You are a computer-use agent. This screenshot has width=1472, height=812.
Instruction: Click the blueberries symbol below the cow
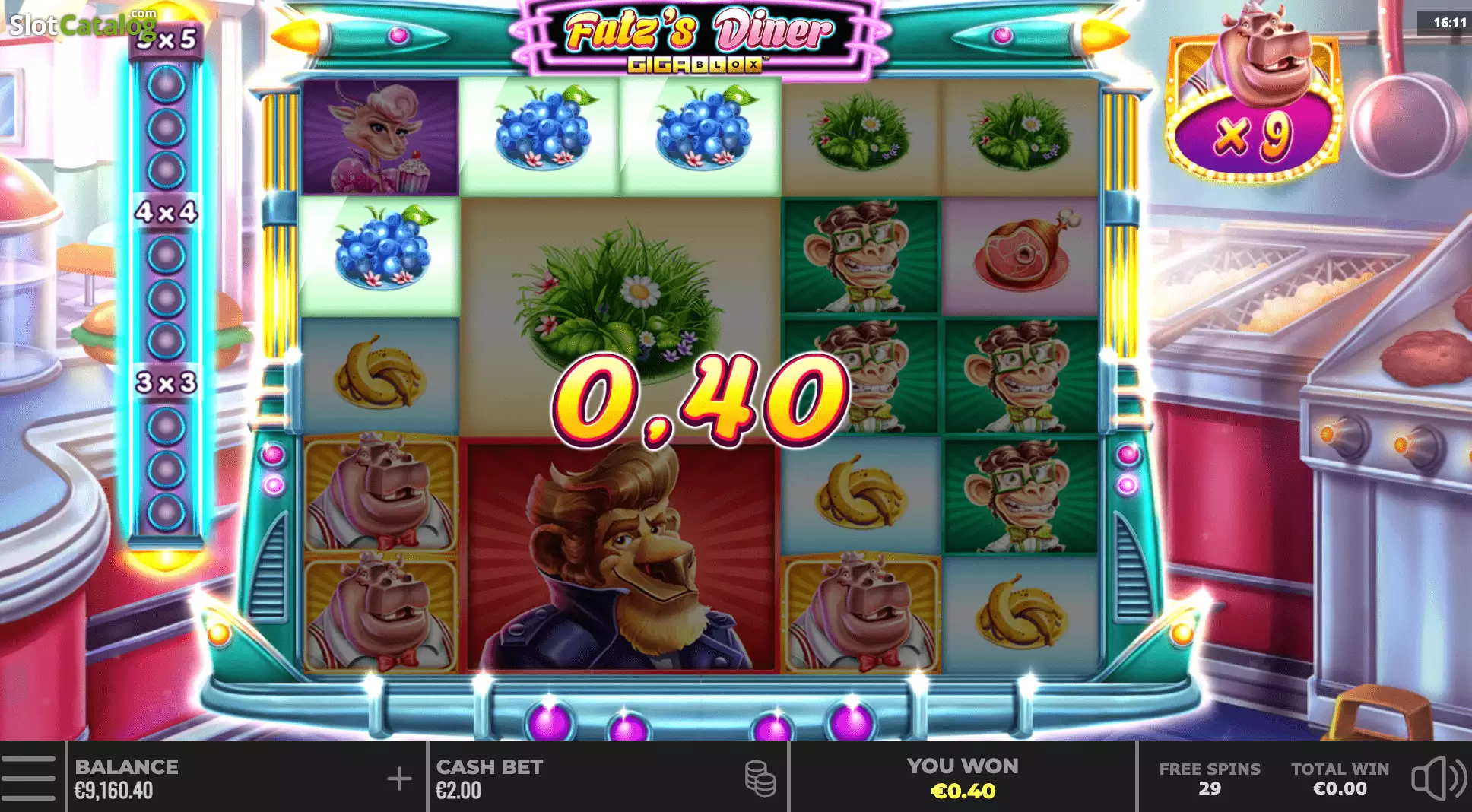(380, 255)
